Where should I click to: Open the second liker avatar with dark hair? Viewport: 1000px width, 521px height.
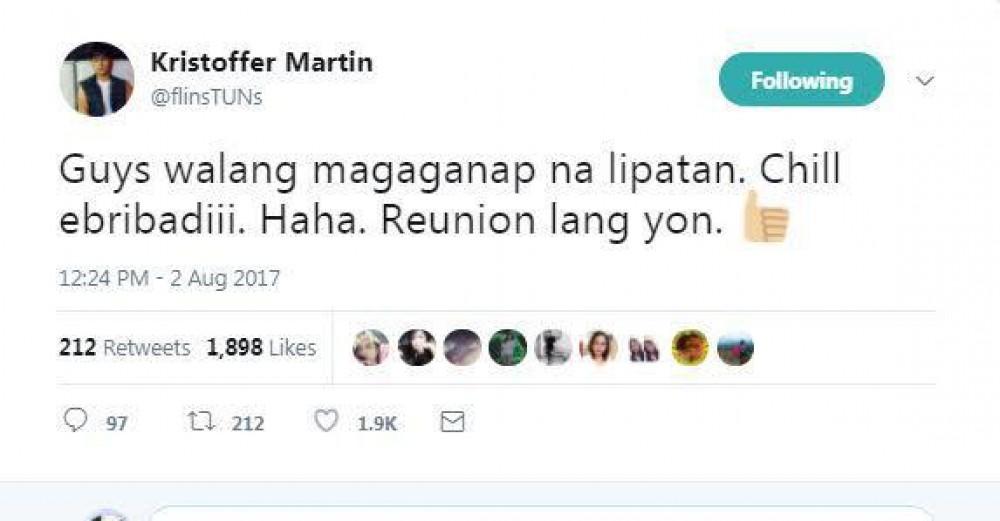pos(416,347)
